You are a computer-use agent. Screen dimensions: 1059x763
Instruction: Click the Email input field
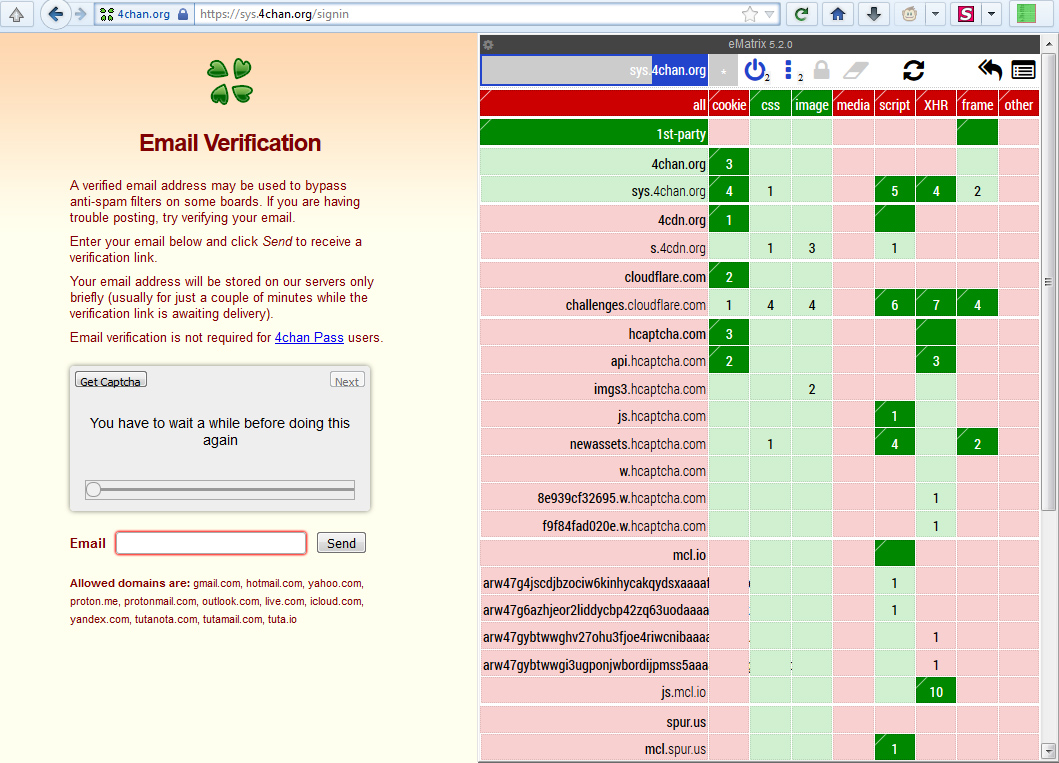[211, 543]
